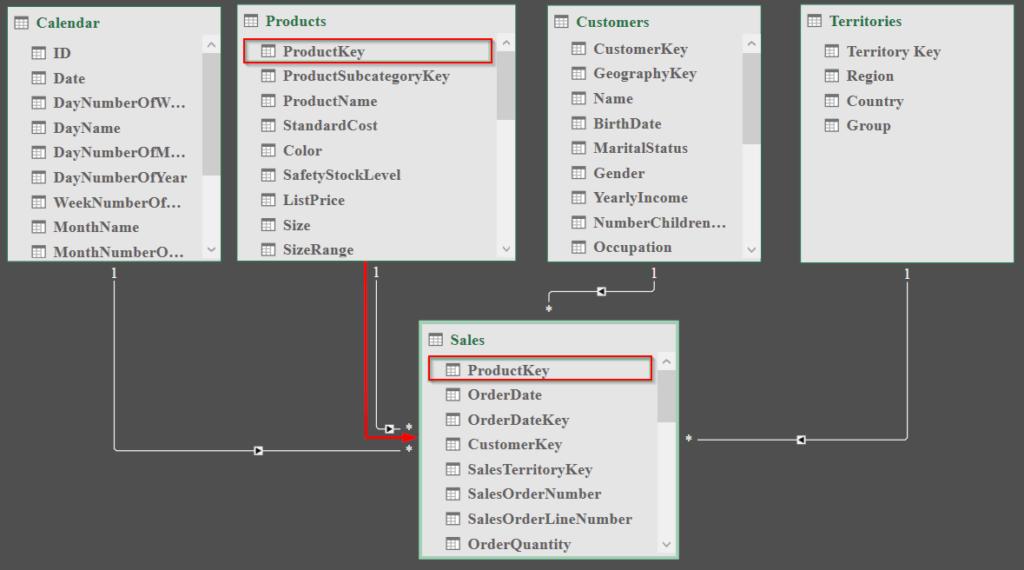Select the Sales table title
Image resolution: width=1024 pixels, height=570 pixels.
(467, 340)
